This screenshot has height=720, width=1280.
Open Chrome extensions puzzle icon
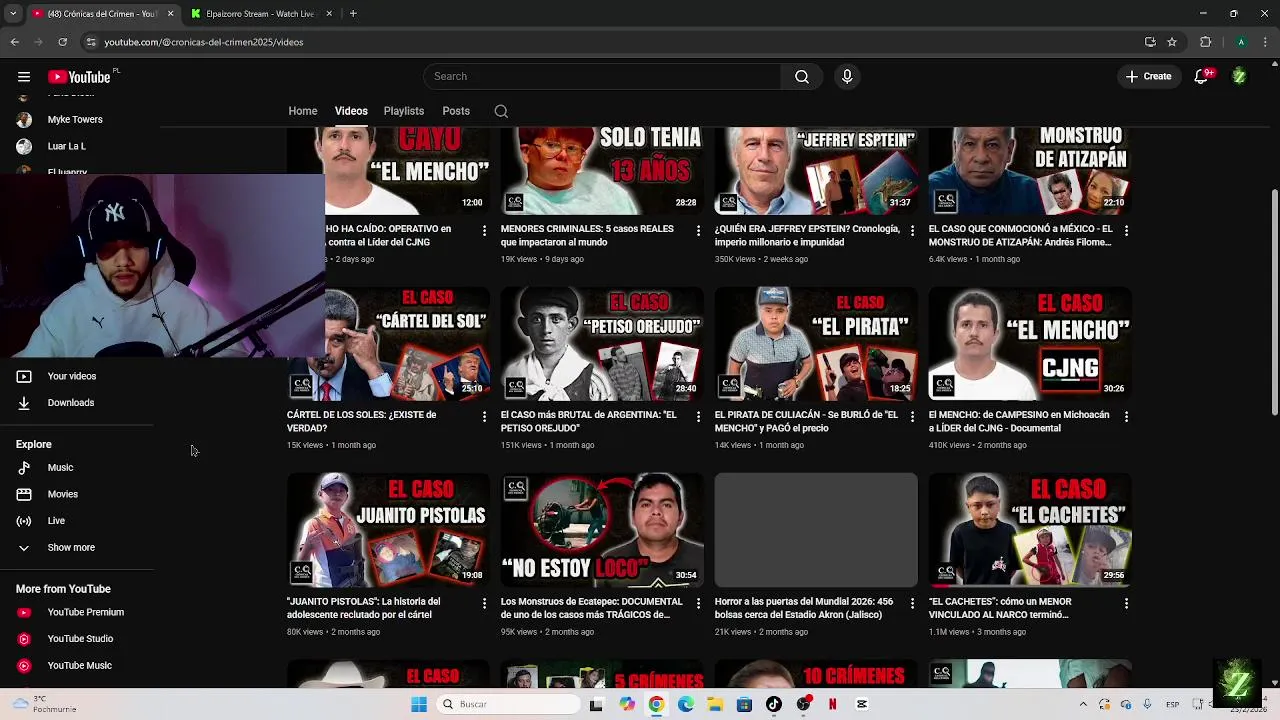pyautogui.click(x=1205, y=42)
